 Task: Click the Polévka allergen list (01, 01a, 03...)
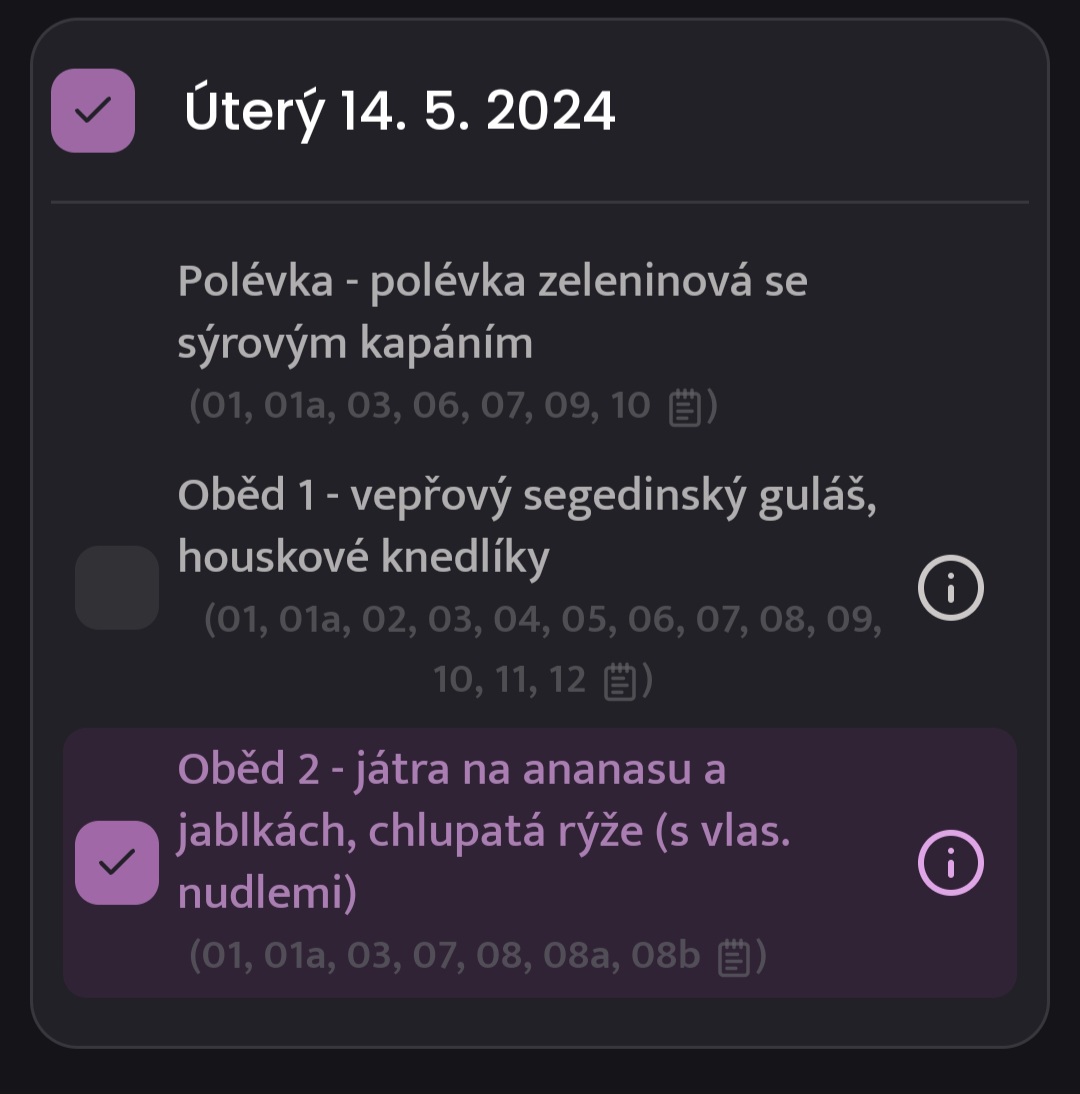pos(453,405)
